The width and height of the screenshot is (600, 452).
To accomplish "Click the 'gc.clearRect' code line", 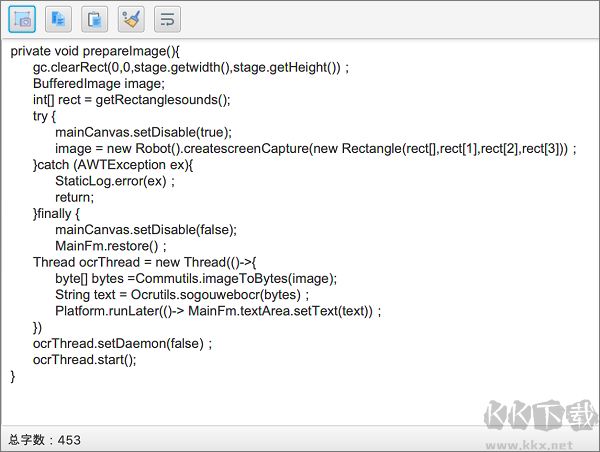I will (191, 68).
